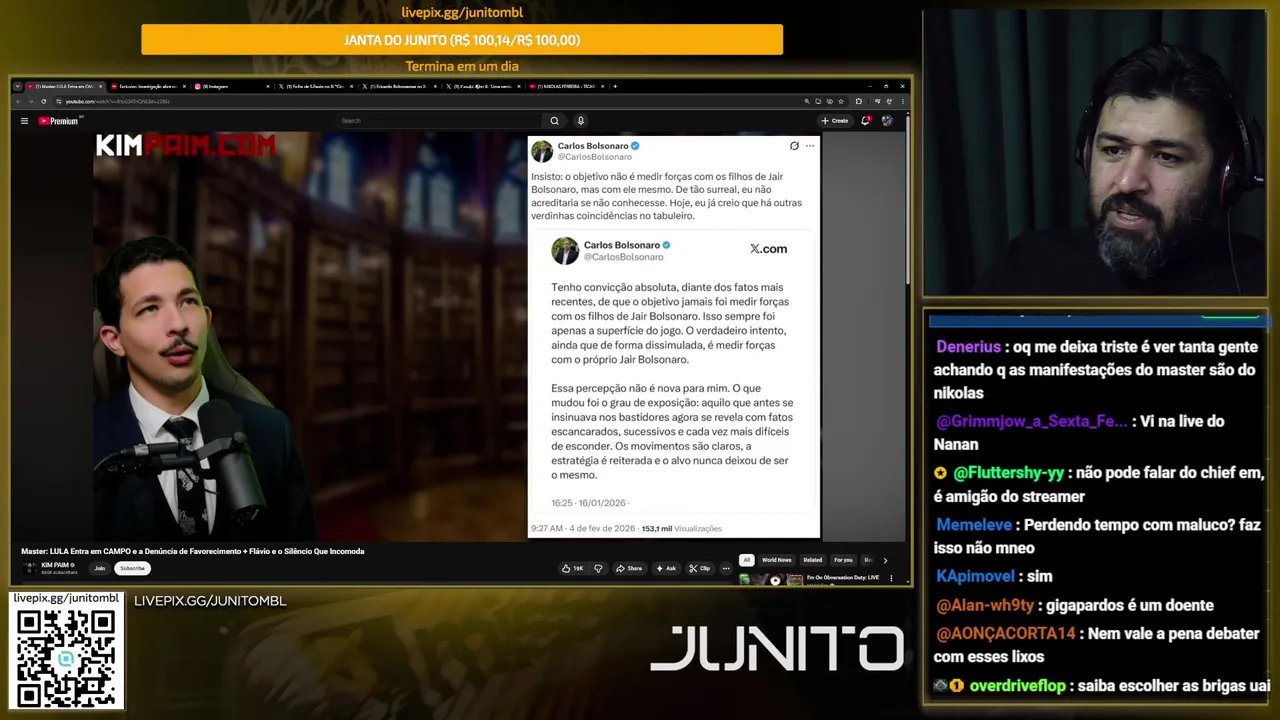The width and height of the screenshot is (1280, 720).
Task: Click the 153,1 mil Visualizações count
Action: (x=681, y=528)
